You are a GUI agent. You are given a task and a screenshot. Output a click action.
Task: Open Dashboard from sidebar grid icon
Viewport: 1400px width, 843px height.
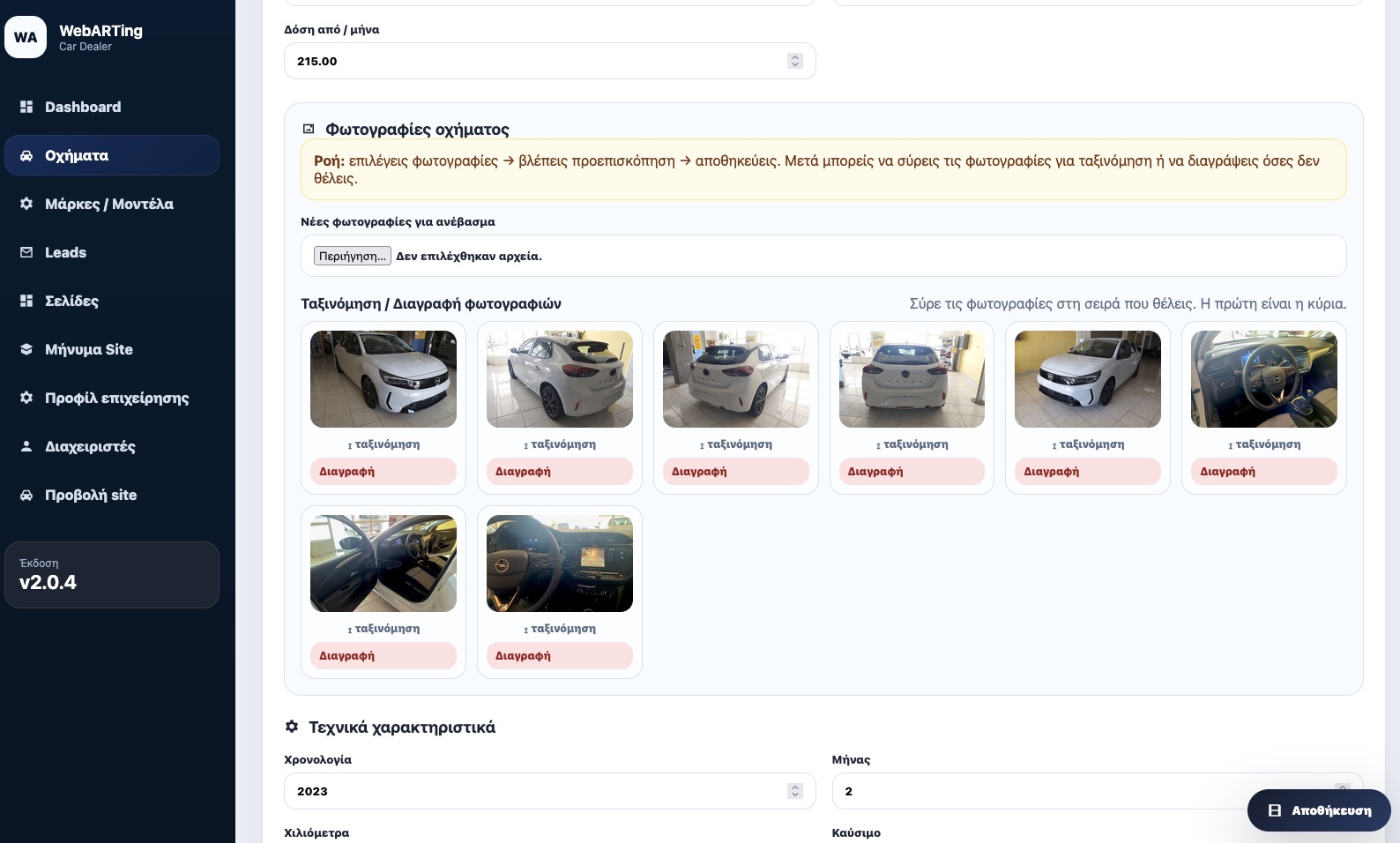[26, 107]
